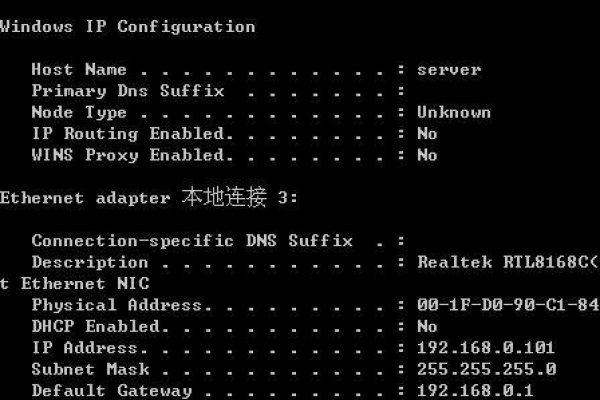Click the Node Type value 'Unknown'
This screenshot has width=600, height=400.
point(453,113)
